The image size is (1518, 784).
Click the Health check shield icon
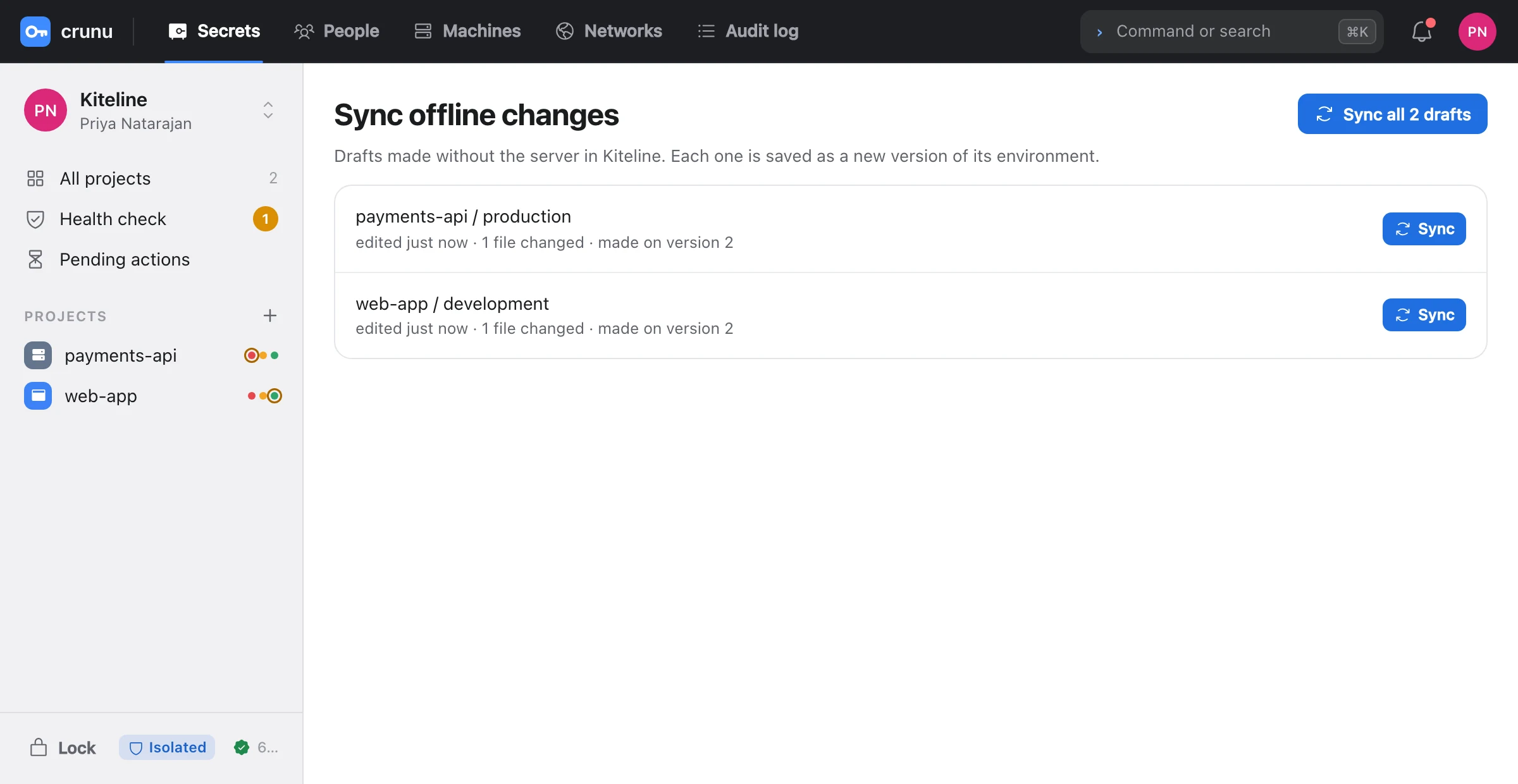35,219
